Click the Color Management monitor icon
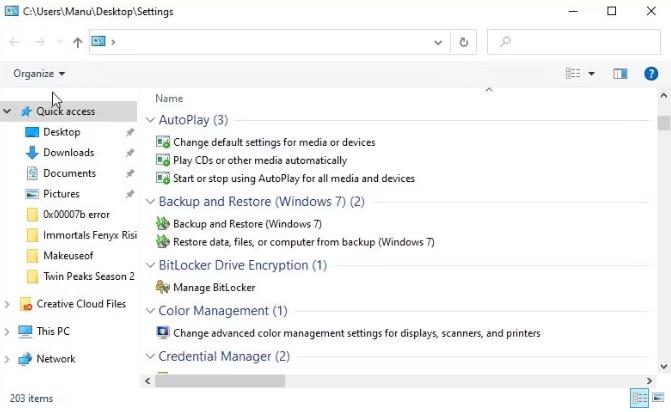The width and height of the screenshot is (671, 412). (x=163, y=332)
